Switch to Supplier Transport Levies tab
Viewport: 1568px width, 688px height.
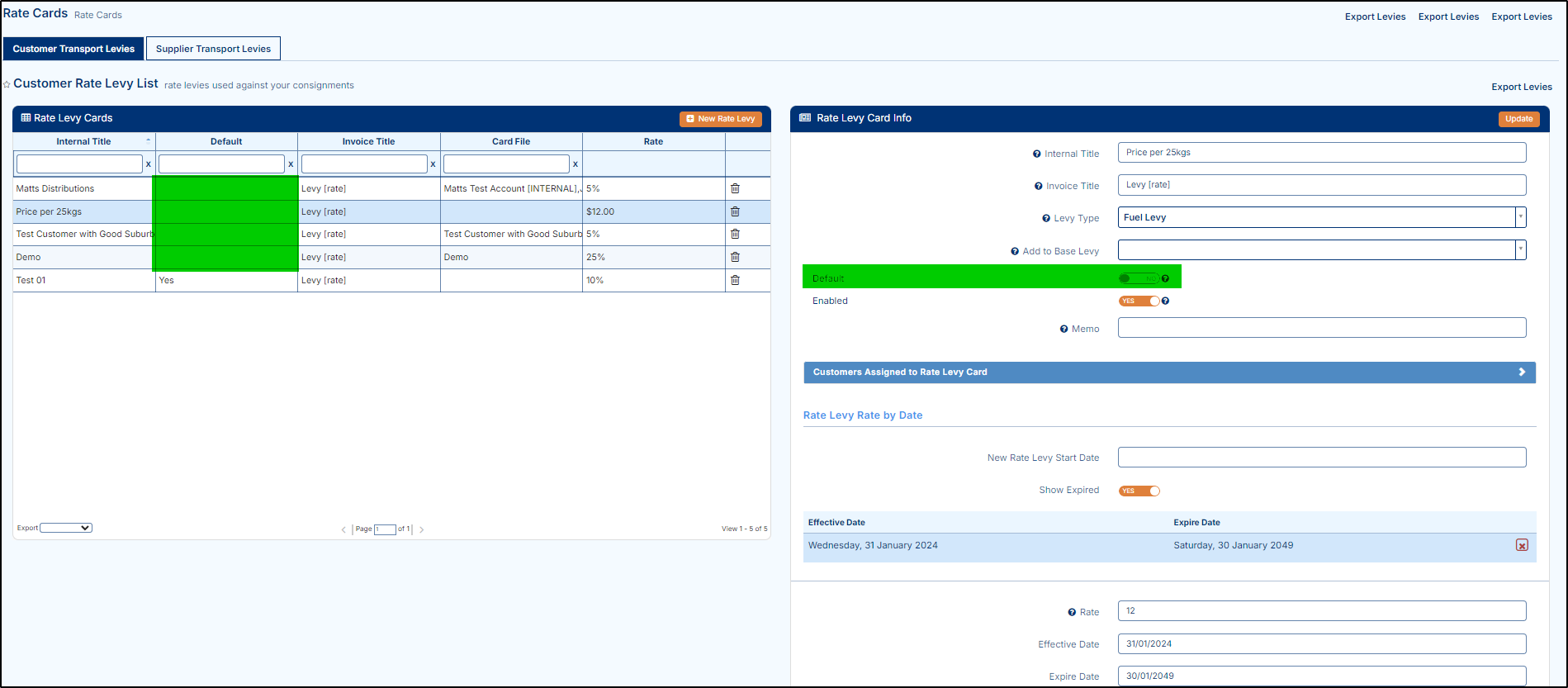point(213,49)
